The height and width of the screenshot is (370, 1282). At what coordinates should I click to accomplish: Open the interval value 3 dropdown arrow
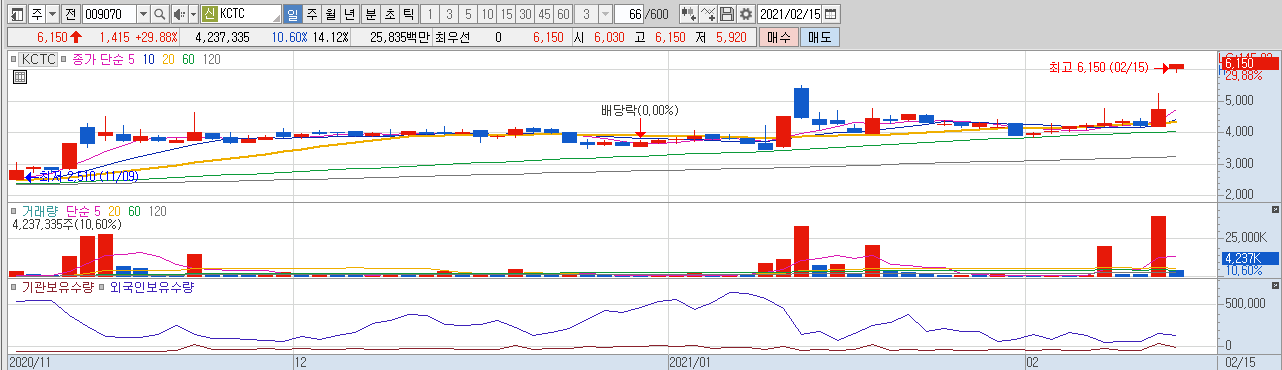tap(605, 14)
